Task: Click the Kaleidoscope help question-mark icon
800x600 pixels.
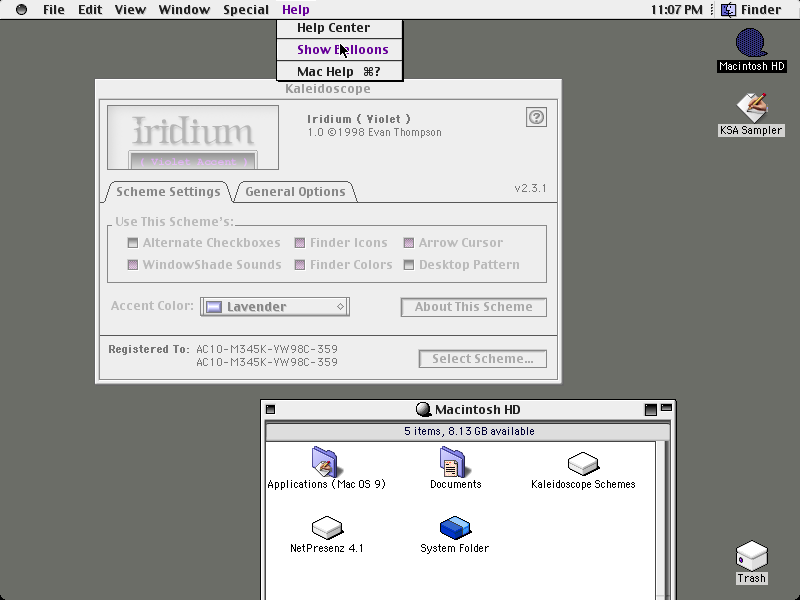Action: click(x=536, y=117)
